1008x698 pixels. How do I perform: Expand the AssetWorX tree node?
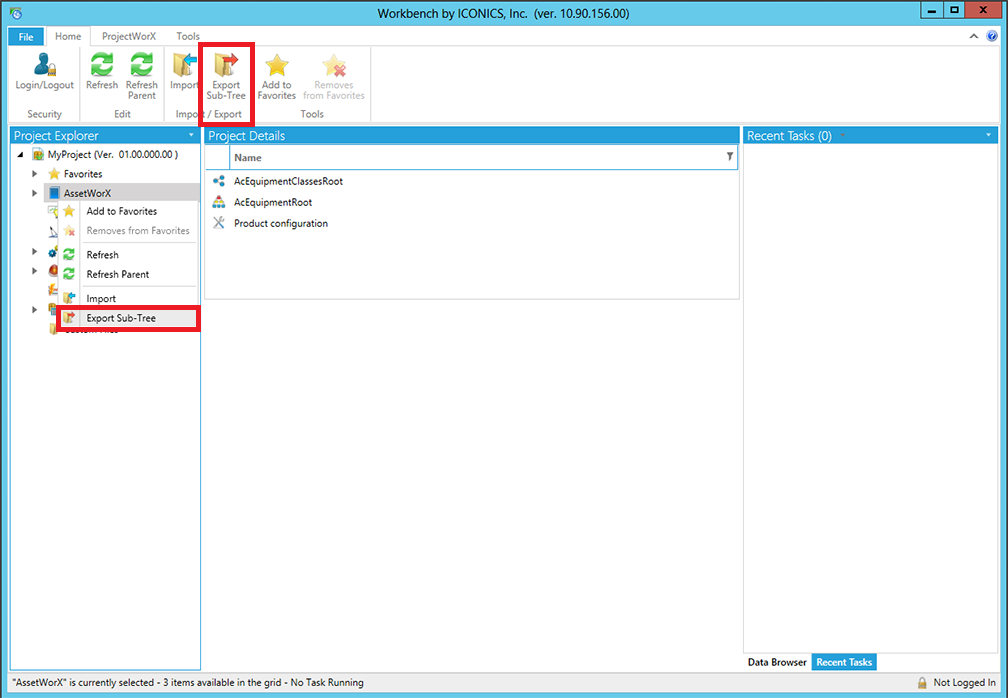point(34,193)
